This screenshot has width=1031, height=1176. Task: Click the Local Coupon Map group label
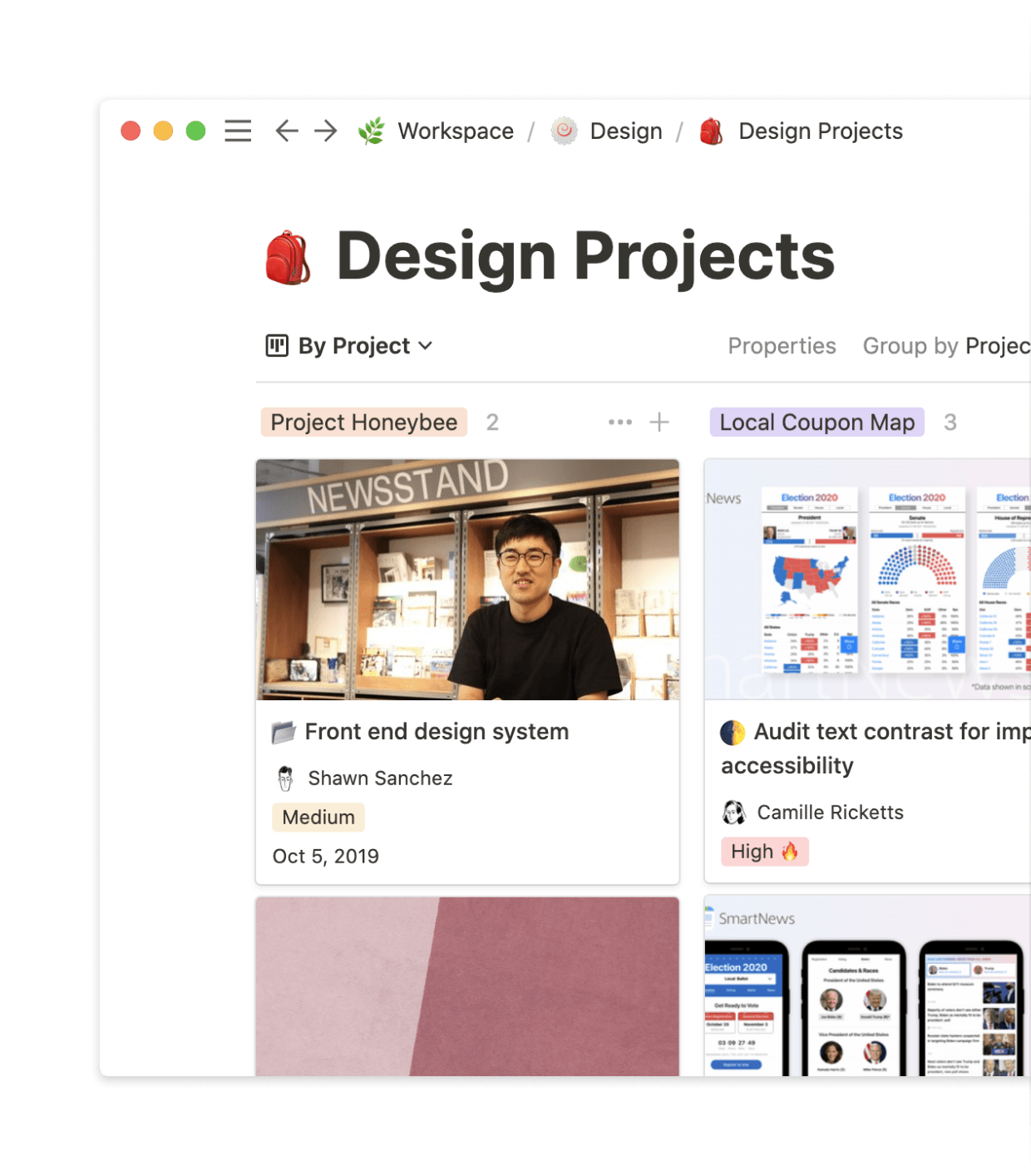click(x=816, y=422)
